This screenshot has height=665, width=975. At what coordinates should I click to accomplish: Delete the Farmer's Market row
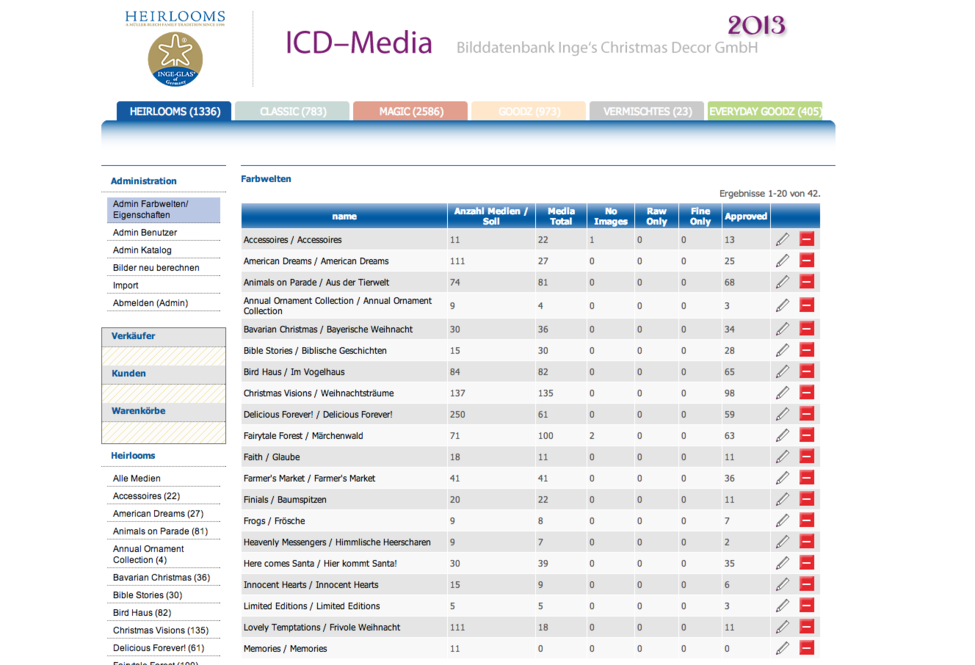[x=806, y=478]
